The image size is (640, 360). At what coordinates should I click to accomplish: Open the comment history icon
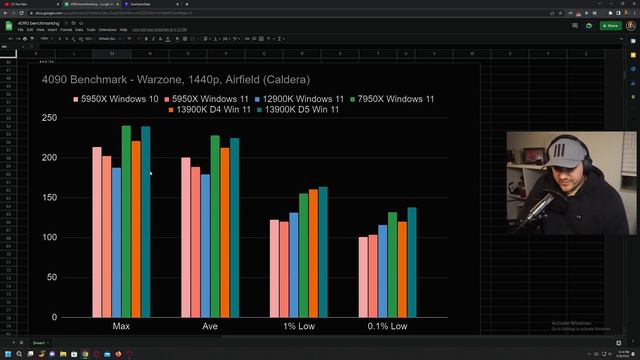click(x=575, y=26)
